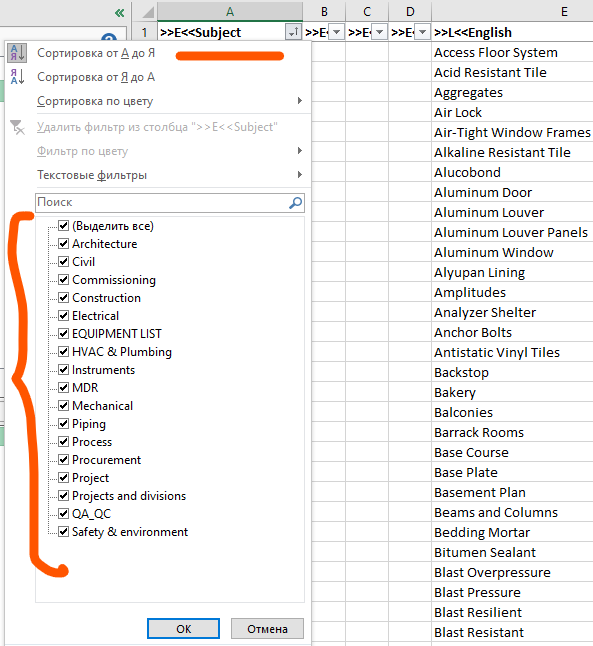Select row 1 header number
This screenshot has height=646, width=593.
pyautogui.click(x=144, y=32)
